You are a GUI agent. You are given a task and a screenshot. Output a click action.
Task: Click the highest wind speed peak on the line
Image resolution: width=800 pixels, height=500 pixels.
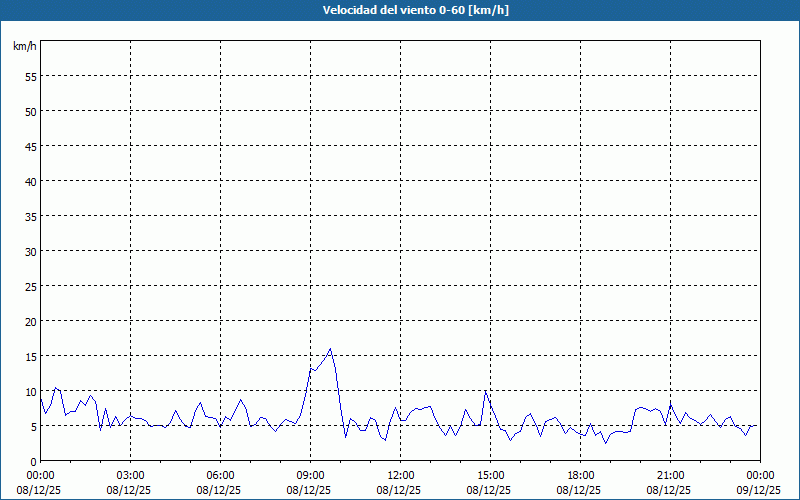[330, 349]
